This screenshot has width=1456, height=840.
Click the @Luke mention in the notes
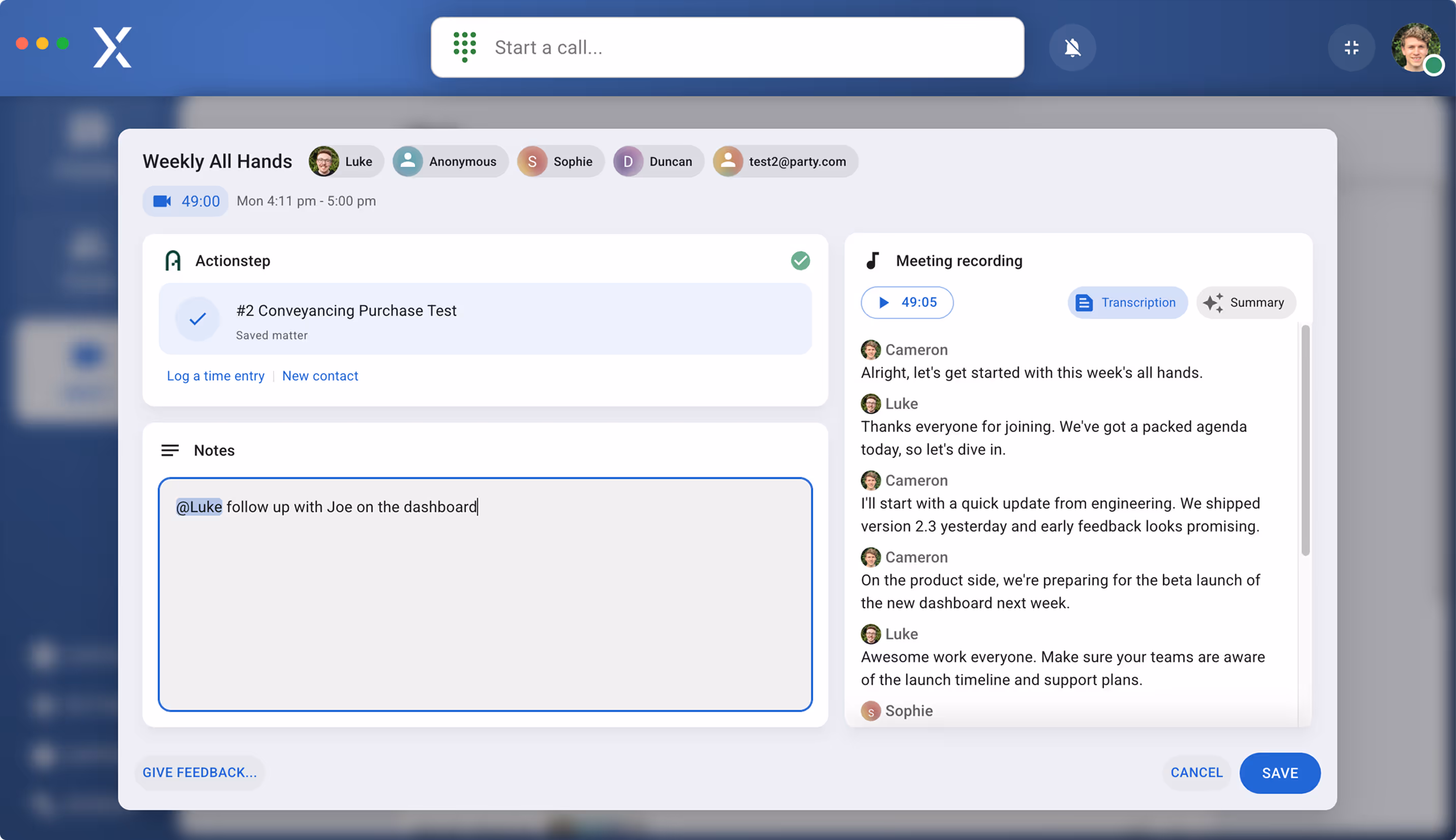[199, 507]
